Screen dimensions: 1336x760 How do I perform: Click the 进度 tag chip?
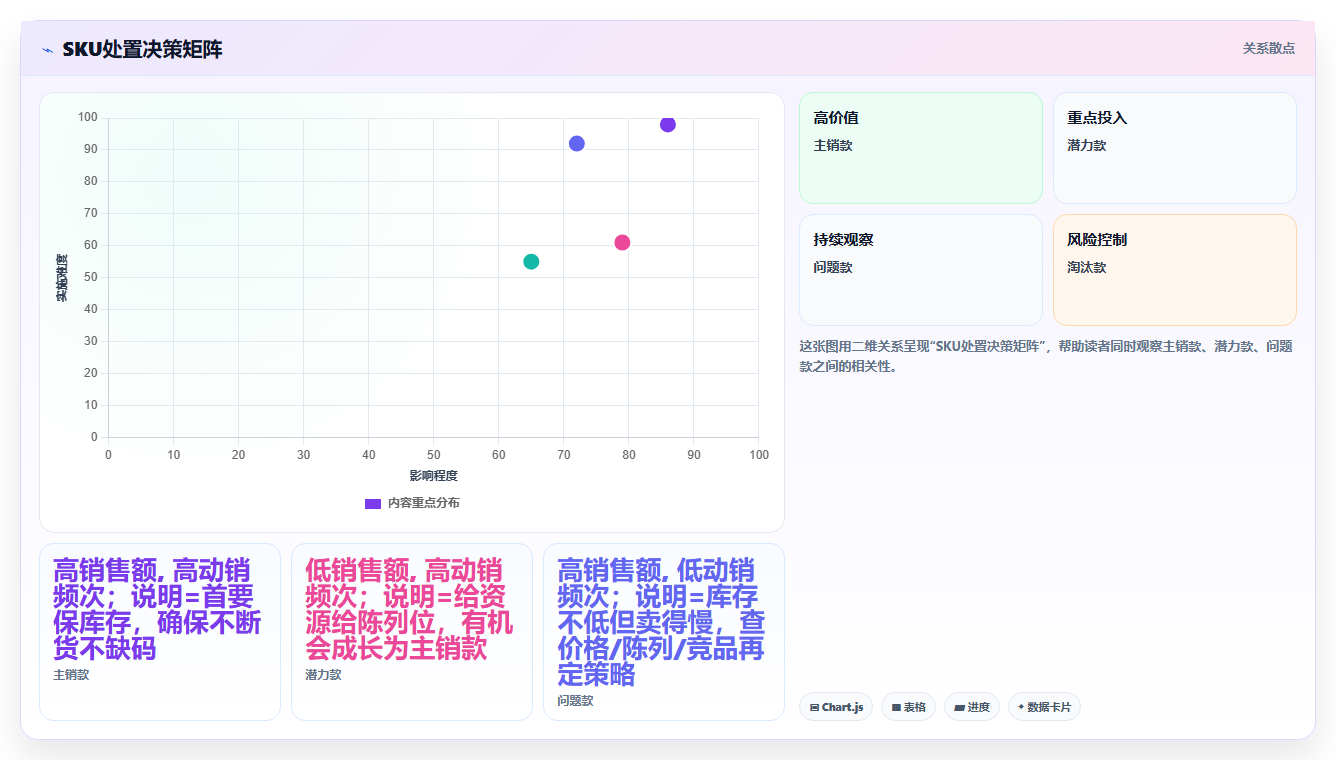coord(972,707)
